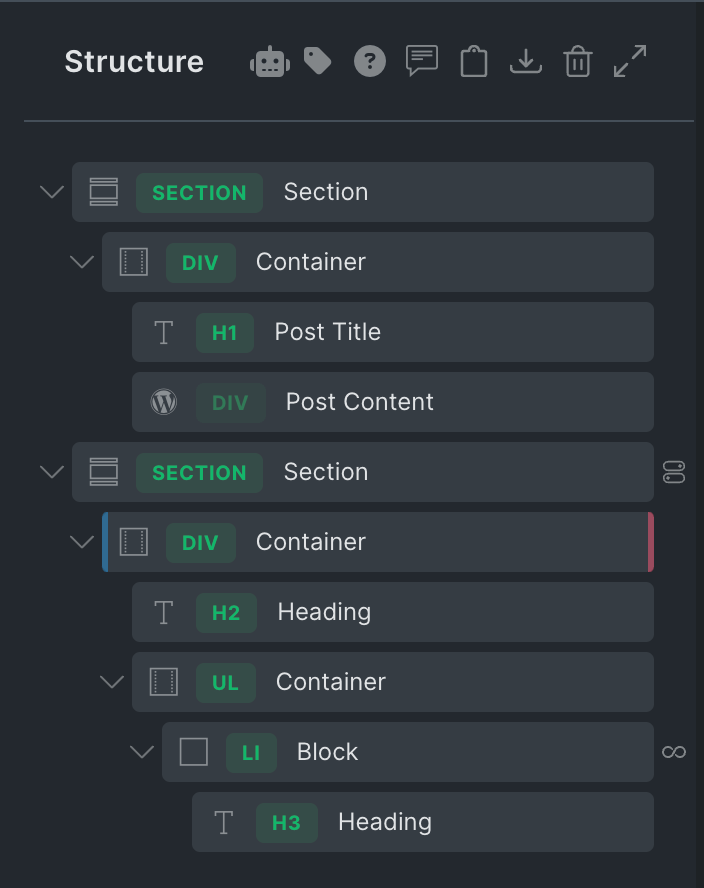Click the WordPress icon on Post Content
This screenshot has width=704, height=888.
point(164,402)
